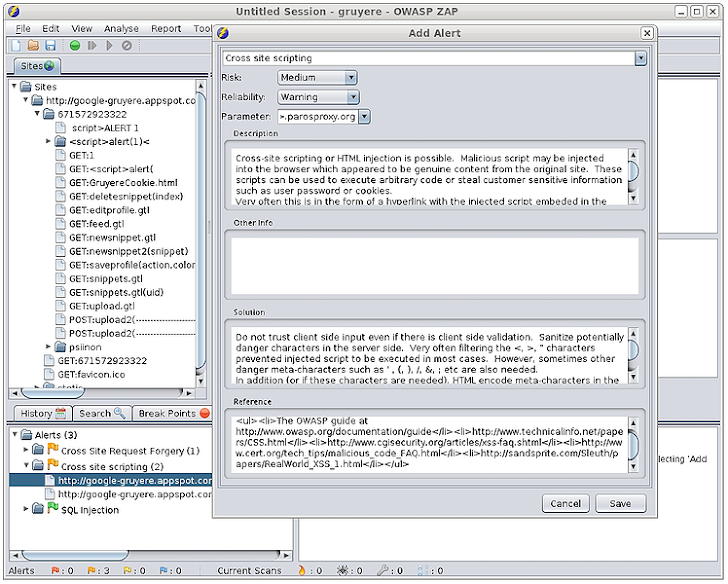Viewport: 728px width, 584px height.
Task: Click inside the Other Info text area
Action: 435,266
